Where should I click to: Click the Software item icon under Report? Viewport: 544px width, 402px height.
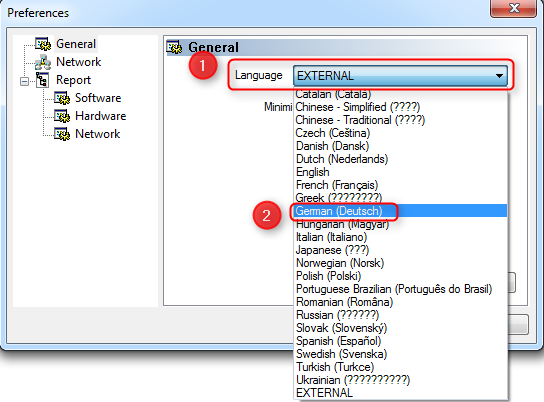pos(62,98)
